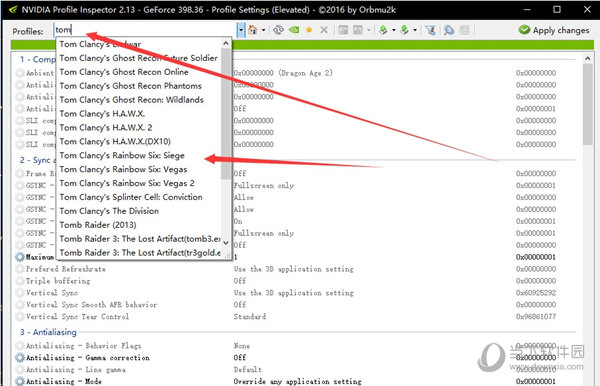Click gear icon of Antialiasing - Mode
The width and height of the screenshot is (600, 386).
(20, 381)
